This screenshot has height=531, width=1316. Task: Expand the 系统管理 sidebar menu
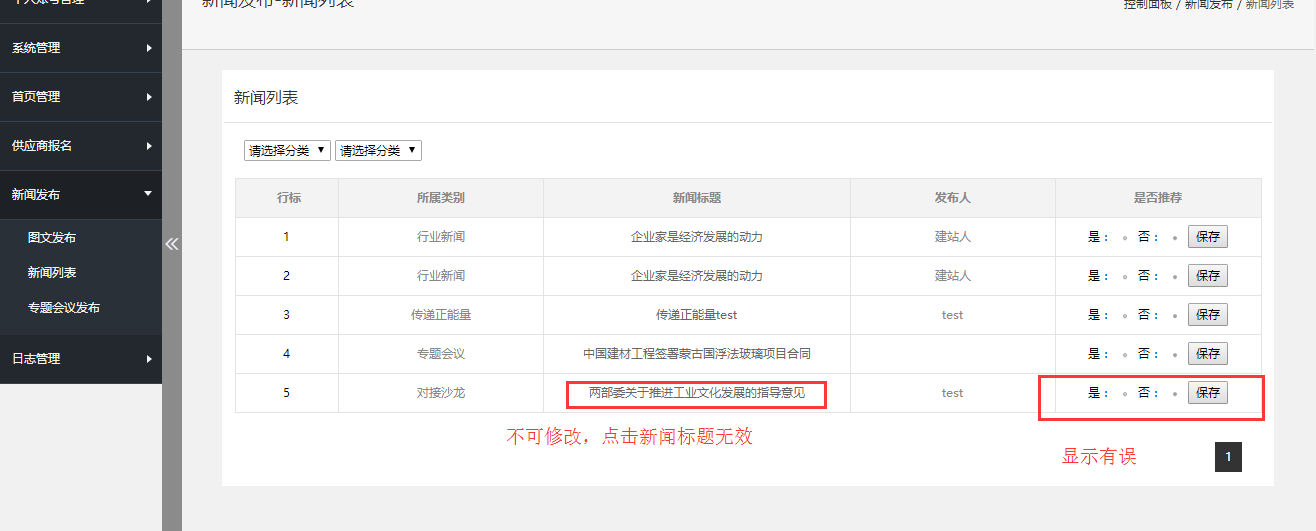click(x=81, y=48)
